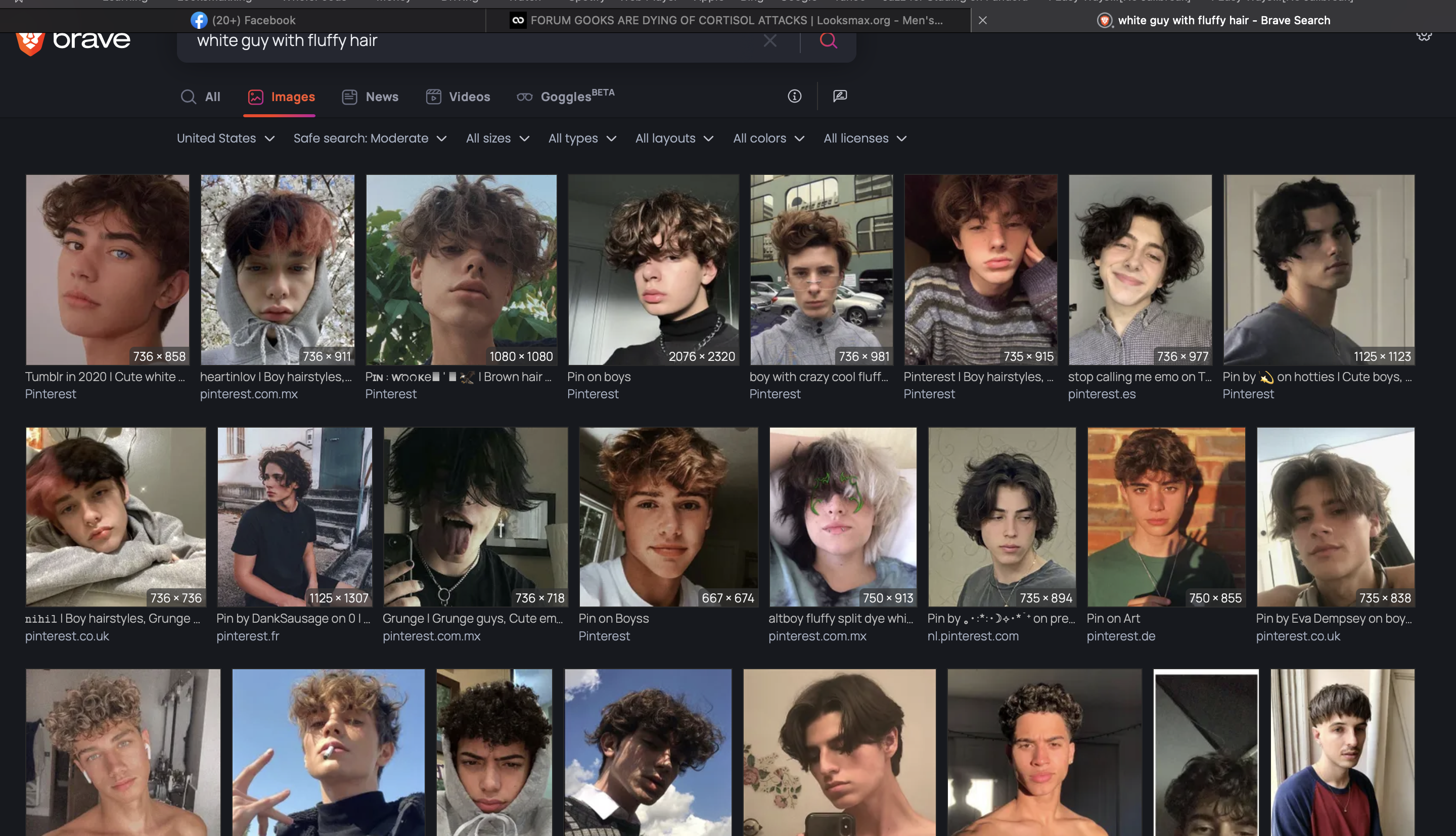Open the All colors filter dropdown
Viewport: 1456px width, 836px height.
(769, 138)
